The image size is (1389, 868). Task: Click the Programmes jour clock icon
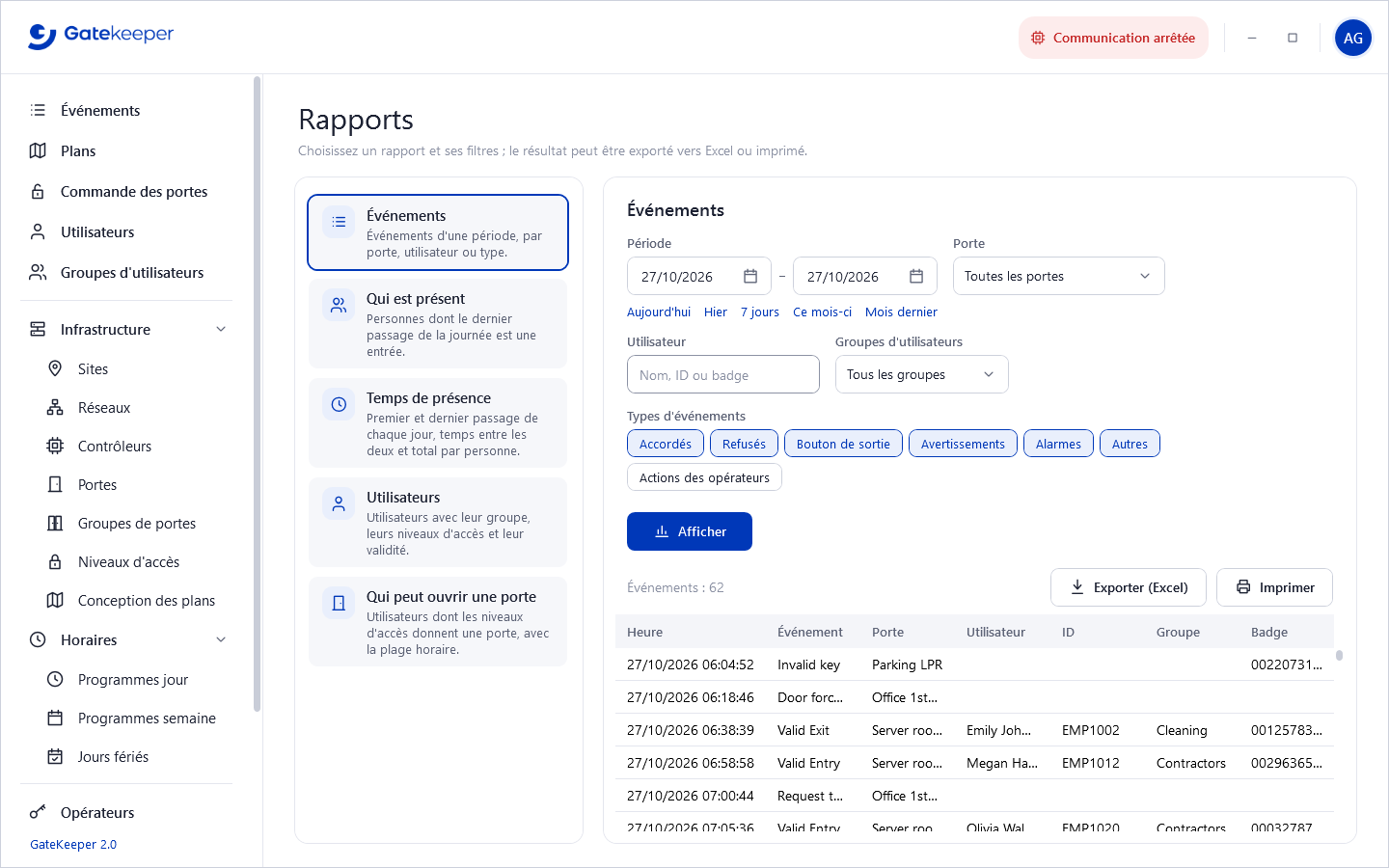click(x=55, y=679)
